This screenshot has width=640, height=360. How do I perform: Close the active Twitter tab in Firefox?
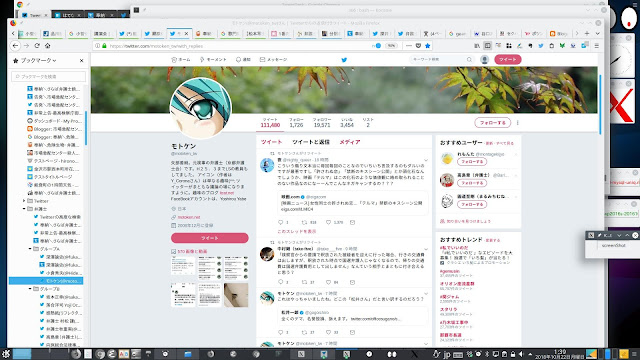pyautogui.click(x=187, y=33)
